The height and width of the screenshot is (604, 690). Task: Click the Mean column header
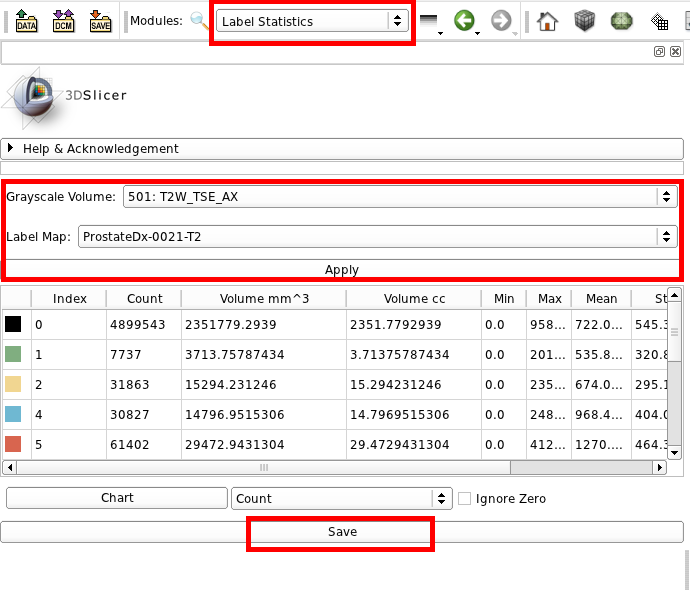[601, 299]
